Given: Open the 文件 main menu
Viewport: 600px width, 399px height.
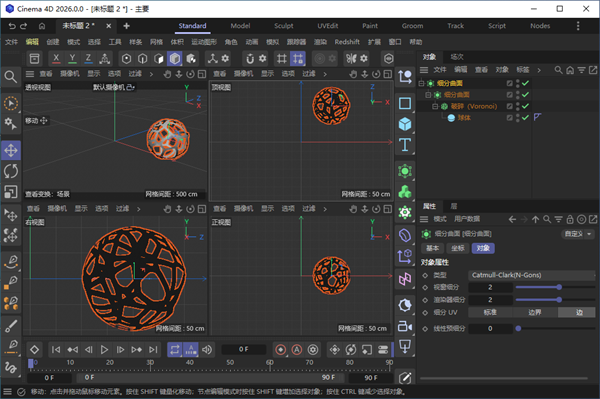Looking at the screenshot, I should tap(11, 42).
